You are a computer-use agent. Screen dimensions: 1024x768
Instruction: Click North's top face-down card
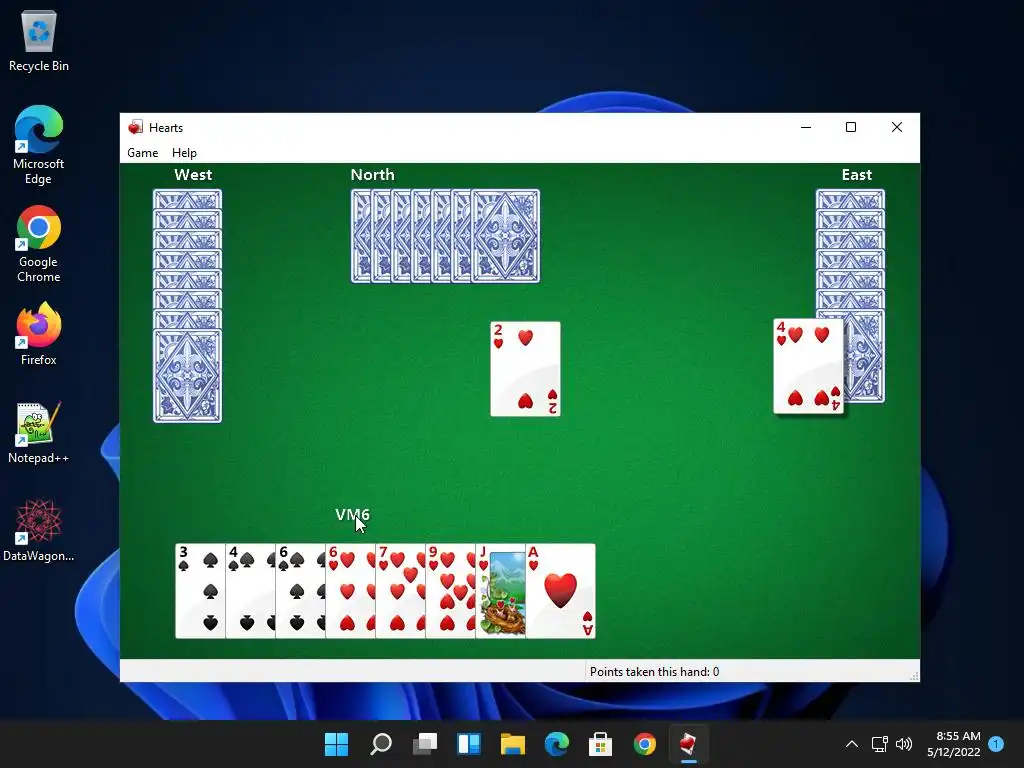click(505, 236)
